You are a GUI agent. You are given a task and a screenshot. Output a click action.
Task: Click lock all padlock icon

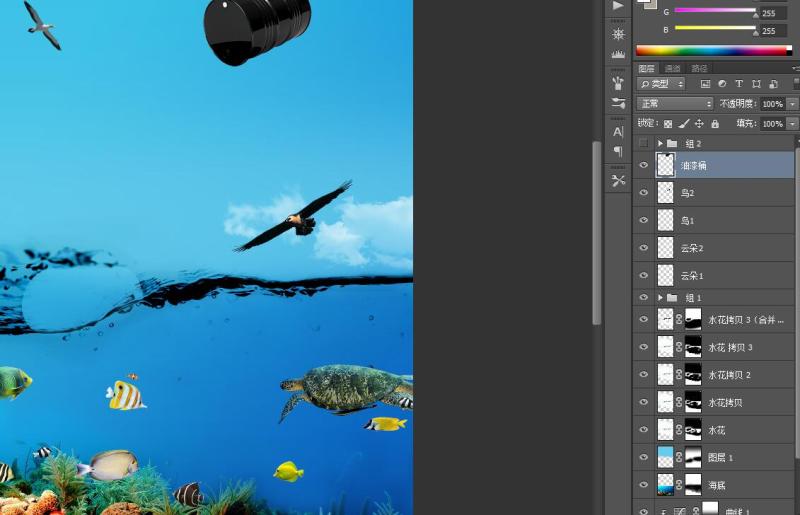(715, 124)
